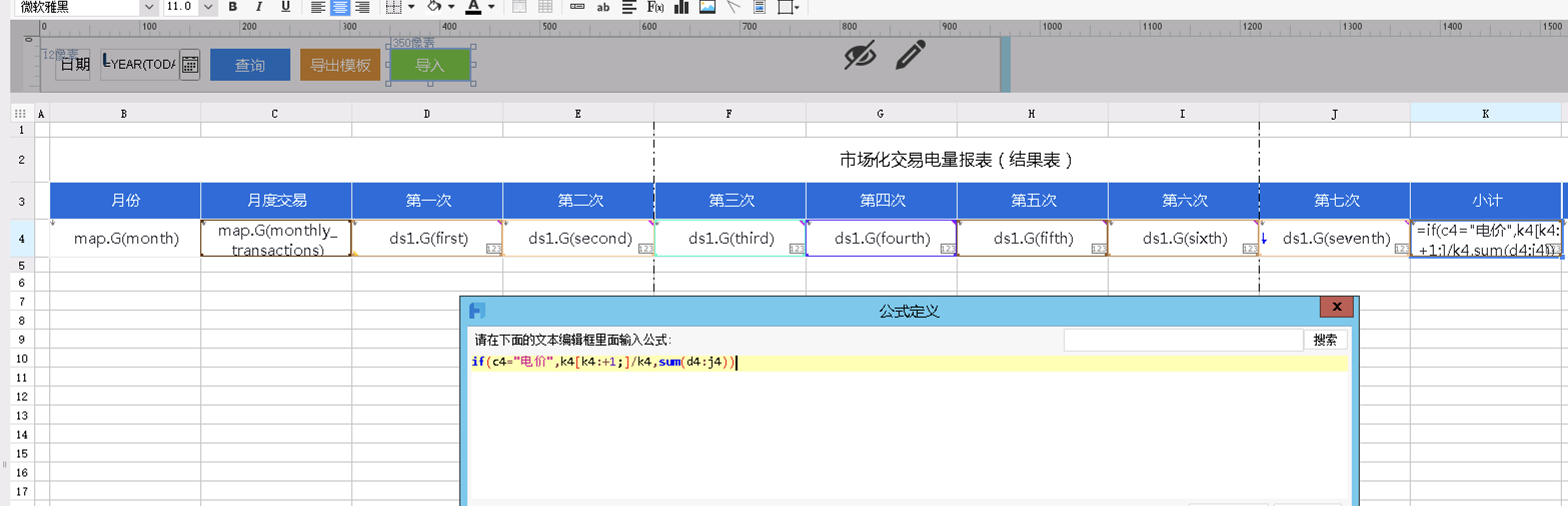Select the 日期 label widget
This screenshot has height=506, width=1568.
[x=74, y=64]
